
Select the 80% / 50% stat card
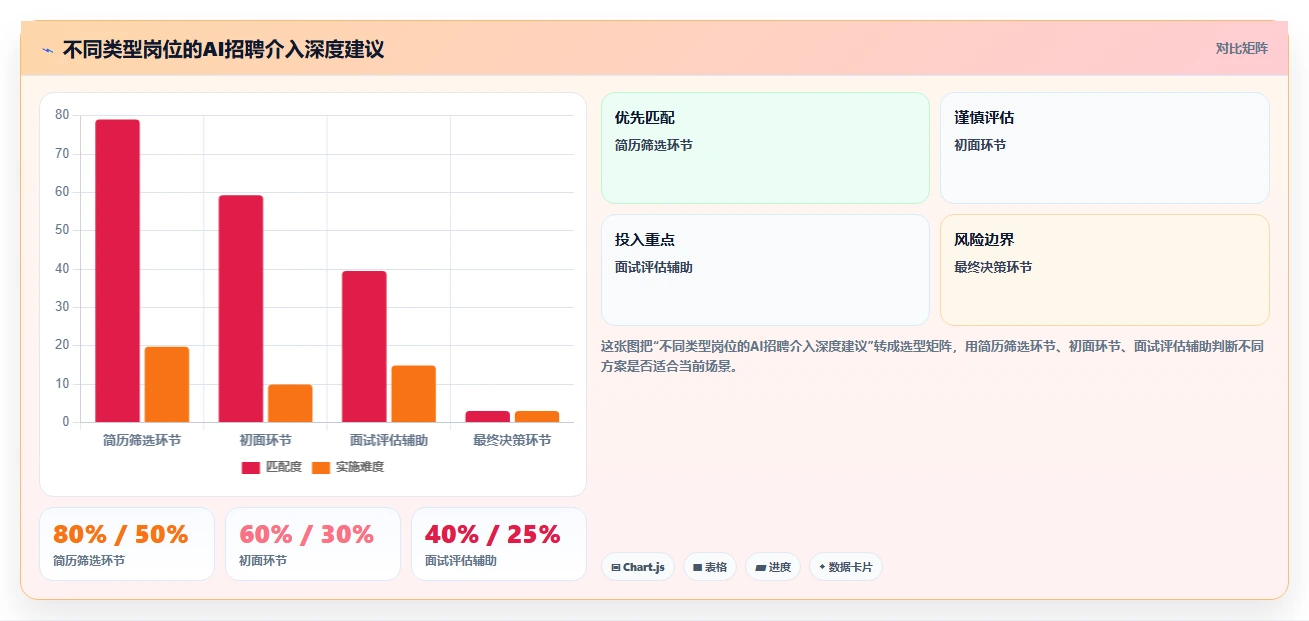pyautogui.click(x=127, y=544)
